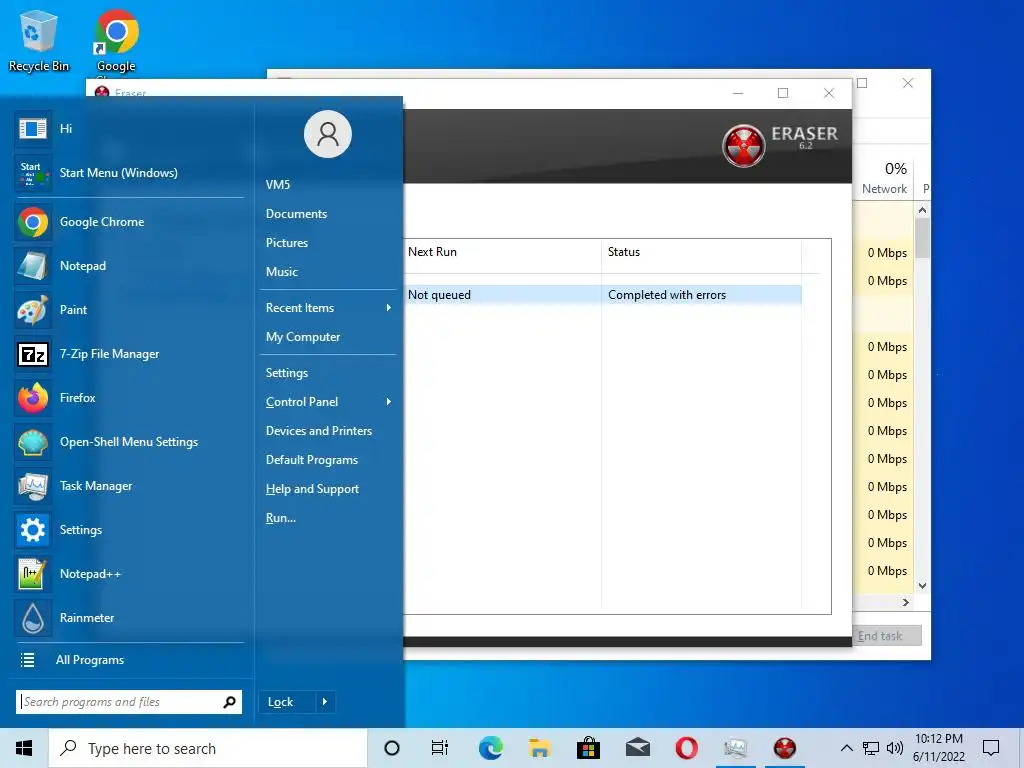
Task: Click the volume speaker tray icon
Action: [x=895, y=748]
